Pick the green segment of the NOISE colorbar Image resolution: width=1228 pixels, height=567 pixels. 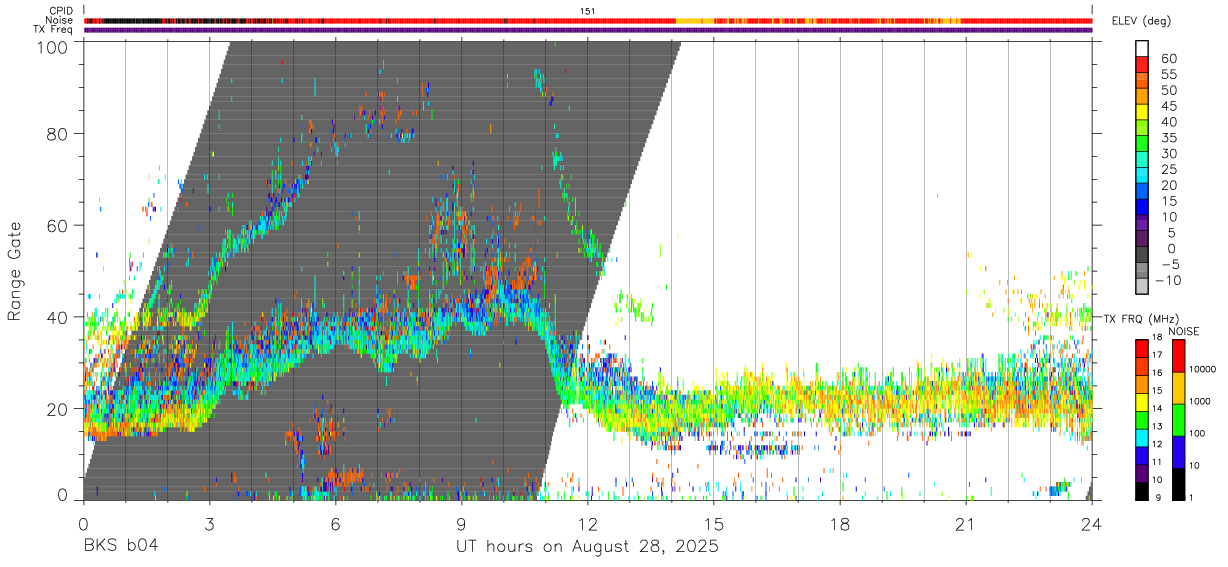click(x=1179, y=420)
